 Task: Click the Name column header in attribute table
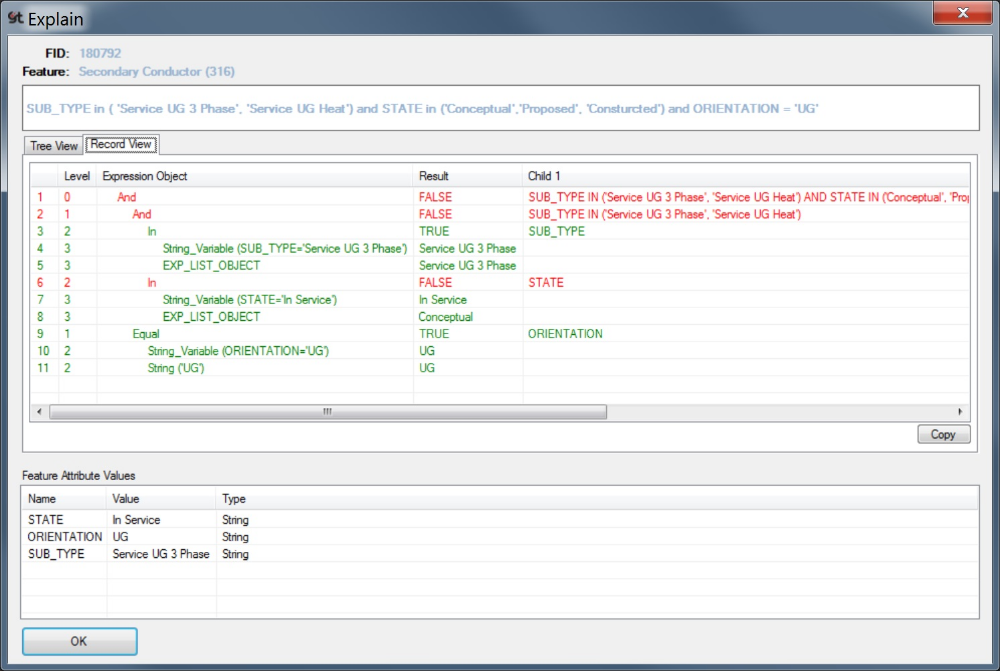click(x=64, y=499)
